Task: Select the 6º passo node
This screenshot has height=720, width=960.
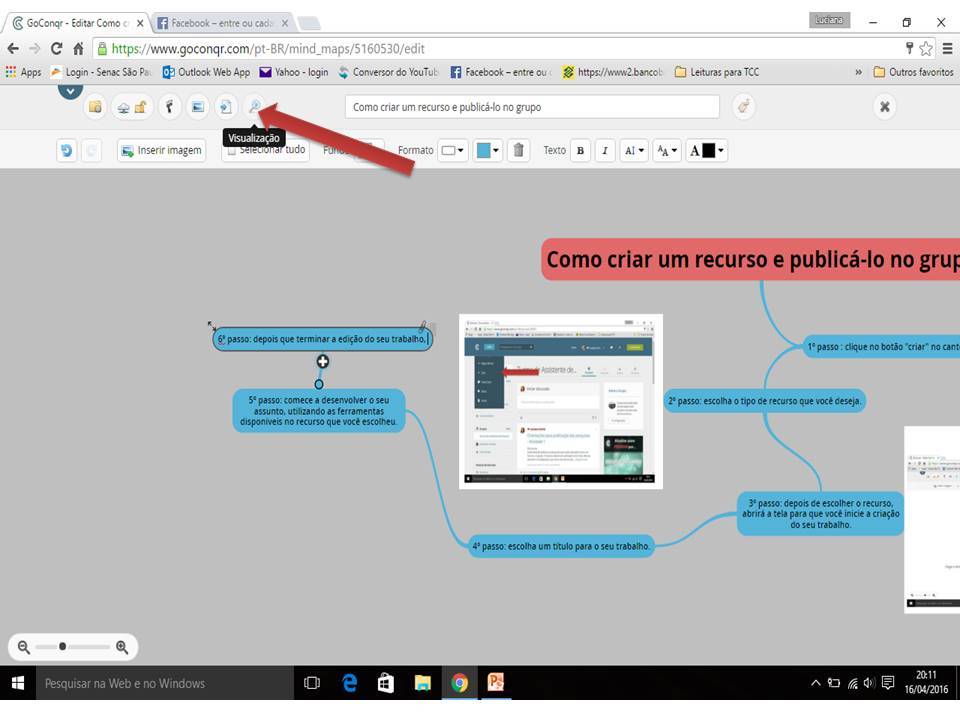Action: 323,339
